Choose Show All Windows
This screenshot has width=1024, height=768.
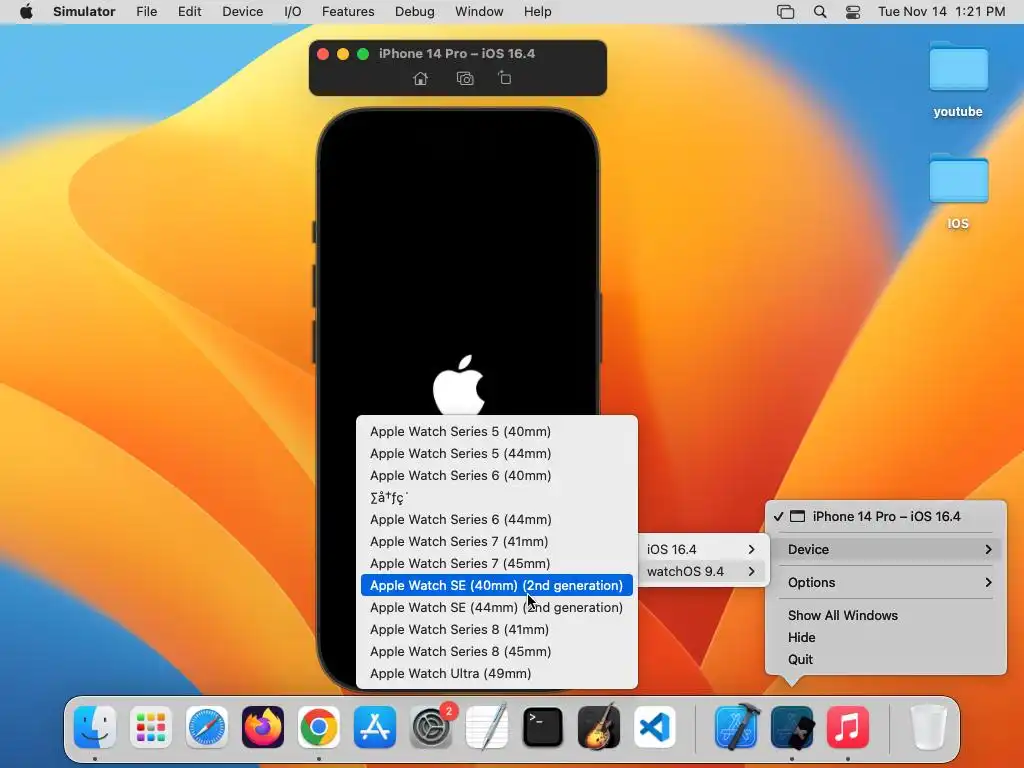[886, 615]
